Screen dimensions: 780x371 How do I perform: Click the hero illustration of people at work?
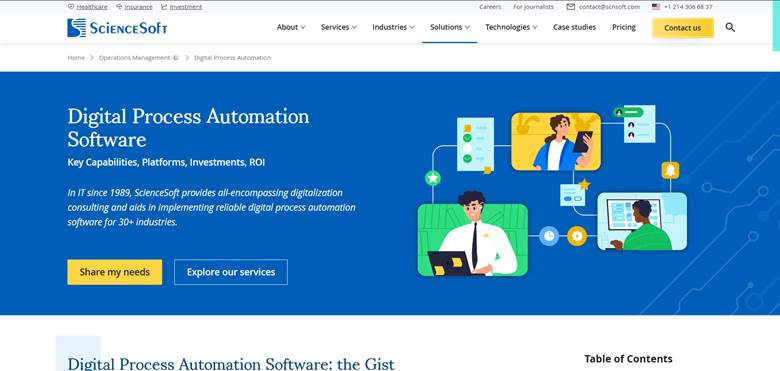552,190
